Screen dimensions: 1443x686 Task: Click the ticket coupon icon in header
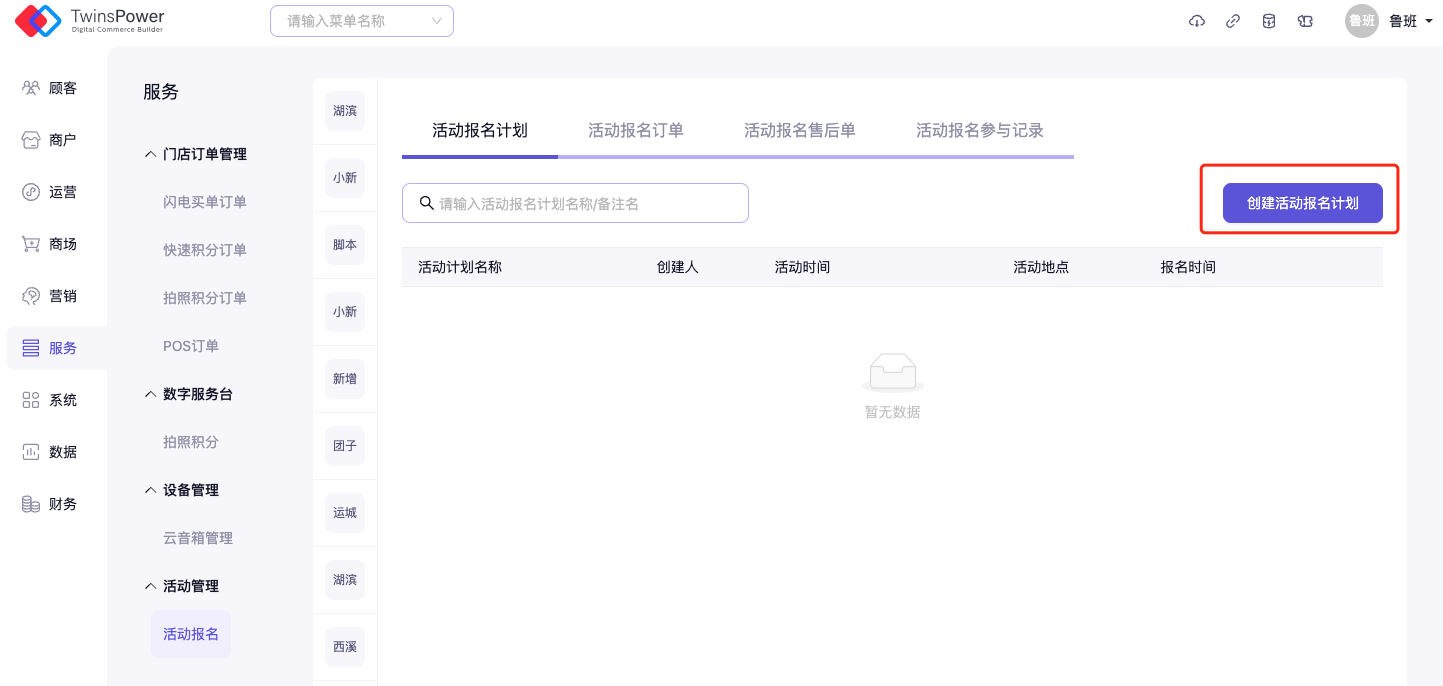1305,21
